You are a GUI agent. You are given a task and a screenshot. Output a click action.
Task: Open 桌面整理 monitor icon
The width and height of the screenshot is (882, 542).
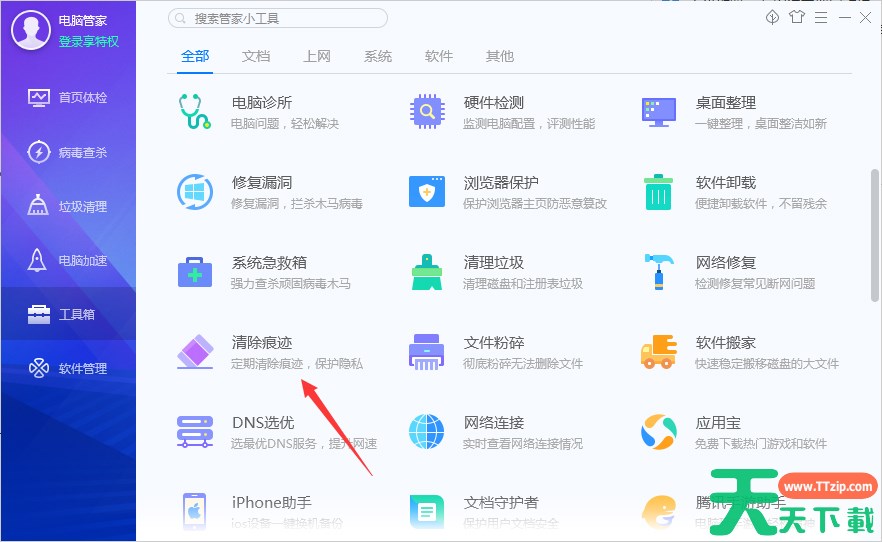click(659, 112)
